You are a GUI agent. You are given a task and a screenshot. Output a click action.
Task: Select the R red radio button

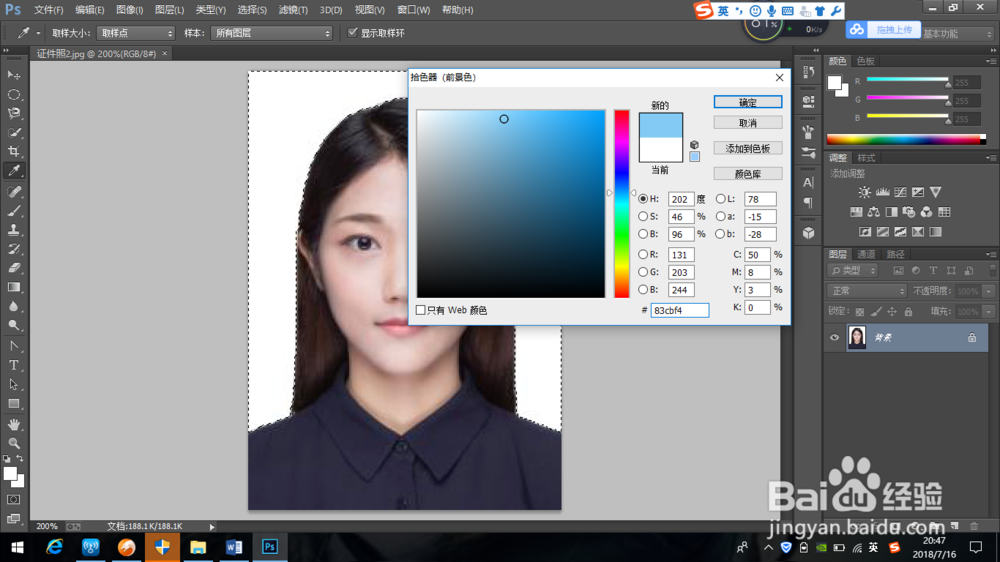coord(643,254)
